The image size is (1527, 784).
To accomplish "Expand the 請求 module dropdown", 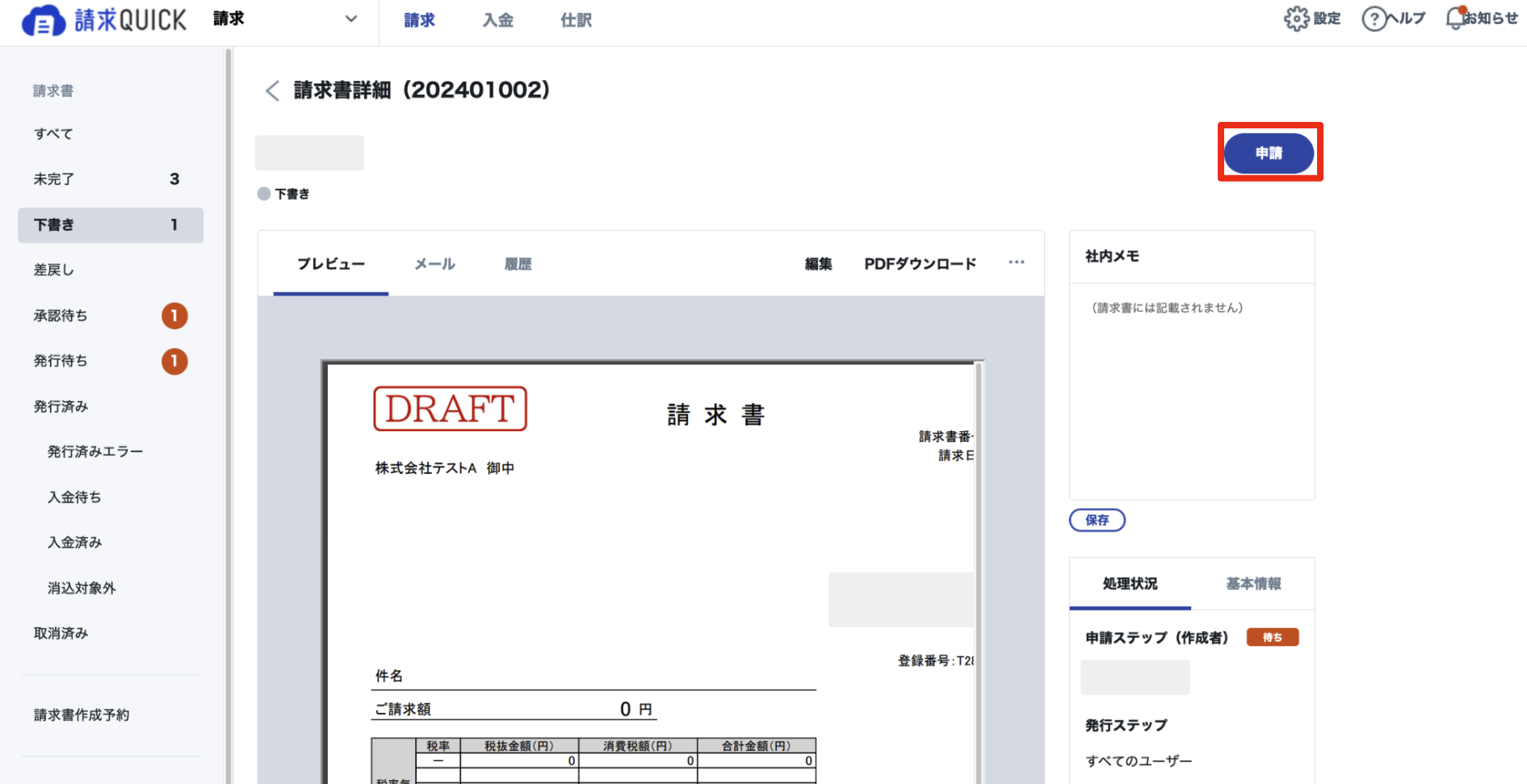I will (350, 19).
